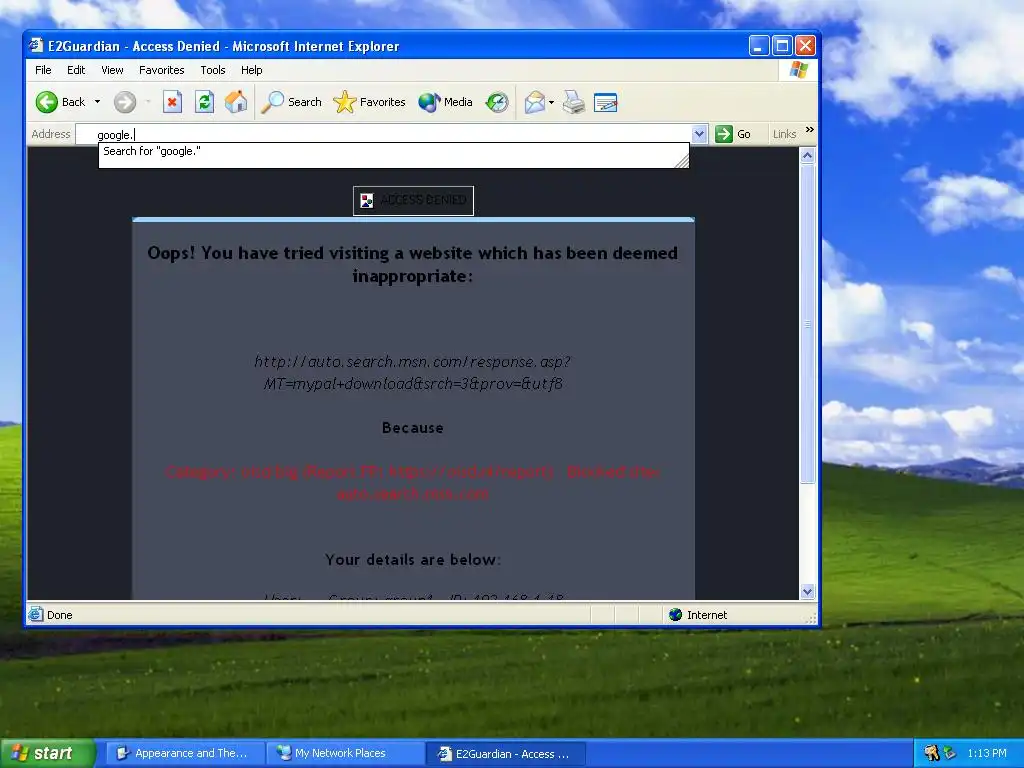The width and height of the screenshot is (1024, 768).
Task: Select the Search for "google." suggestion
Action: coord(393,151)
